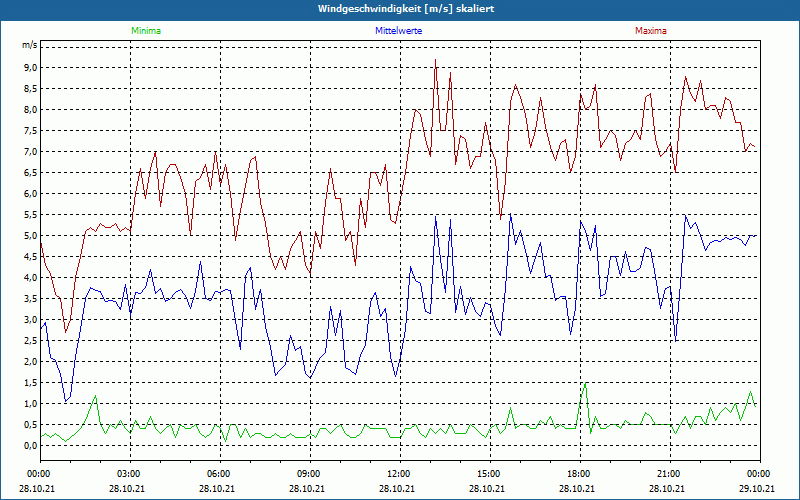
Task: Click the 21:00 time label
Action: pyautogui.click(x=670, y=474)
